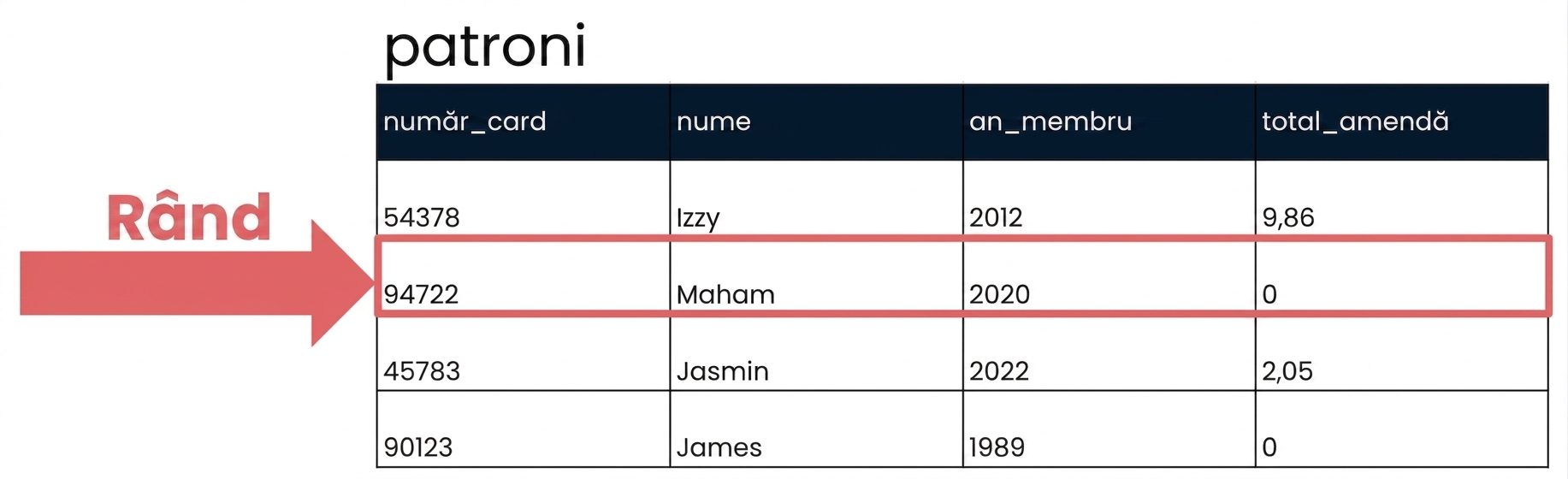Click the 'patroni' table title
Image resolution: width=1568 pixels, height=479 pixels.
tap(485, 48)
